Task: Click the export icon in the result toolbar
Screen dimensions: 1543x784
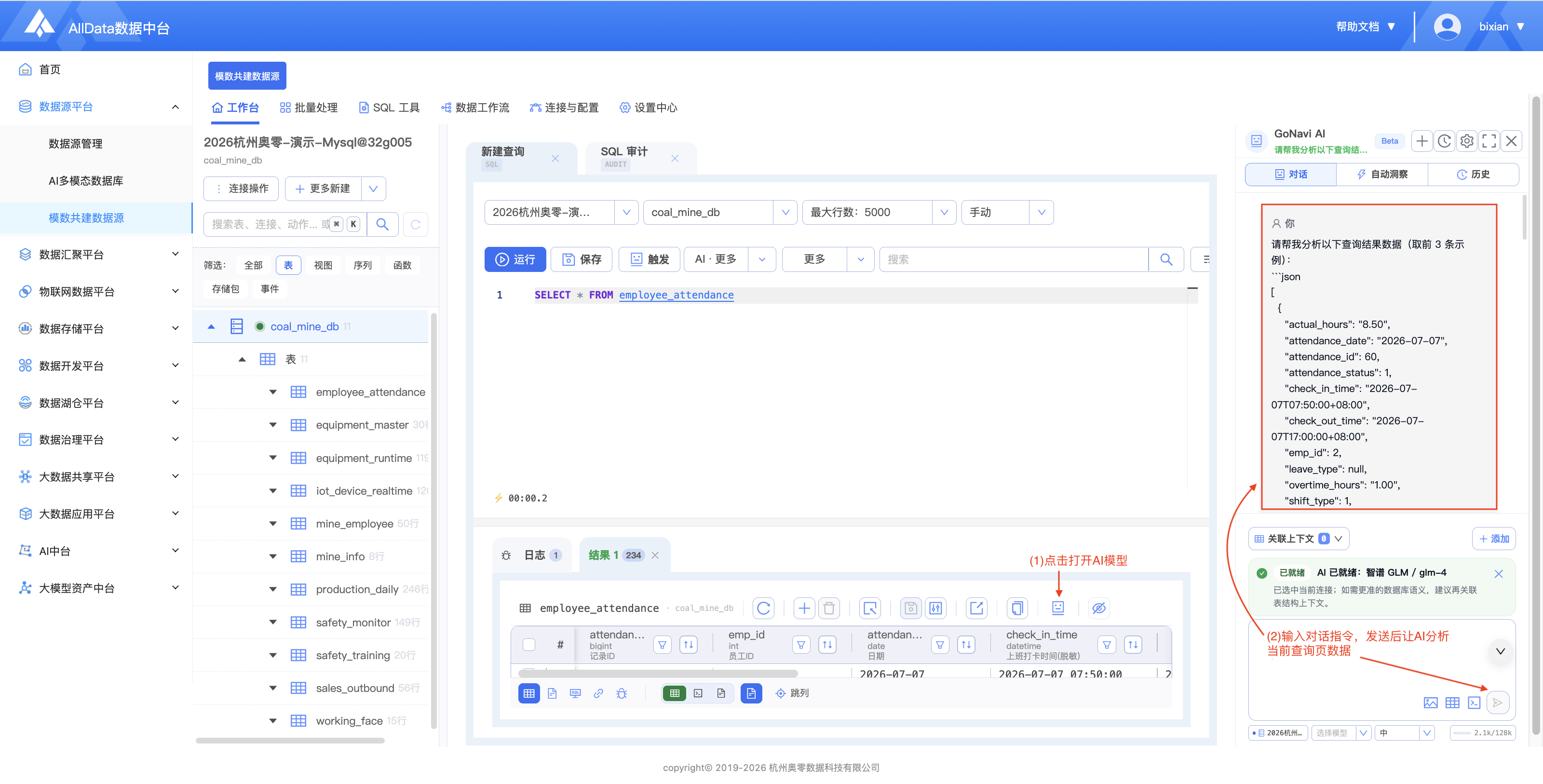Action: (976, 608)
